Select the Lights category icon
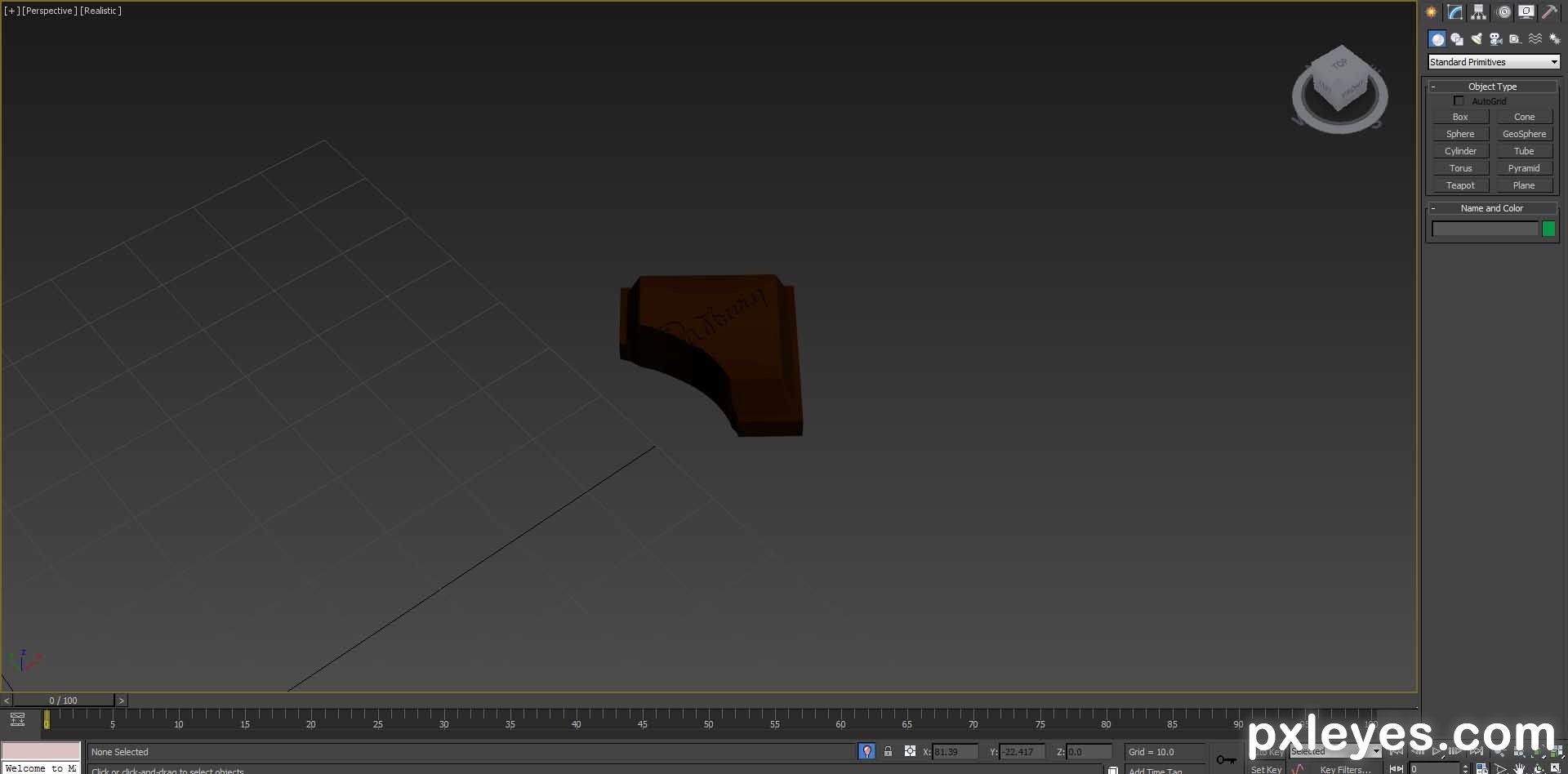 click(x=1477, y=39)
